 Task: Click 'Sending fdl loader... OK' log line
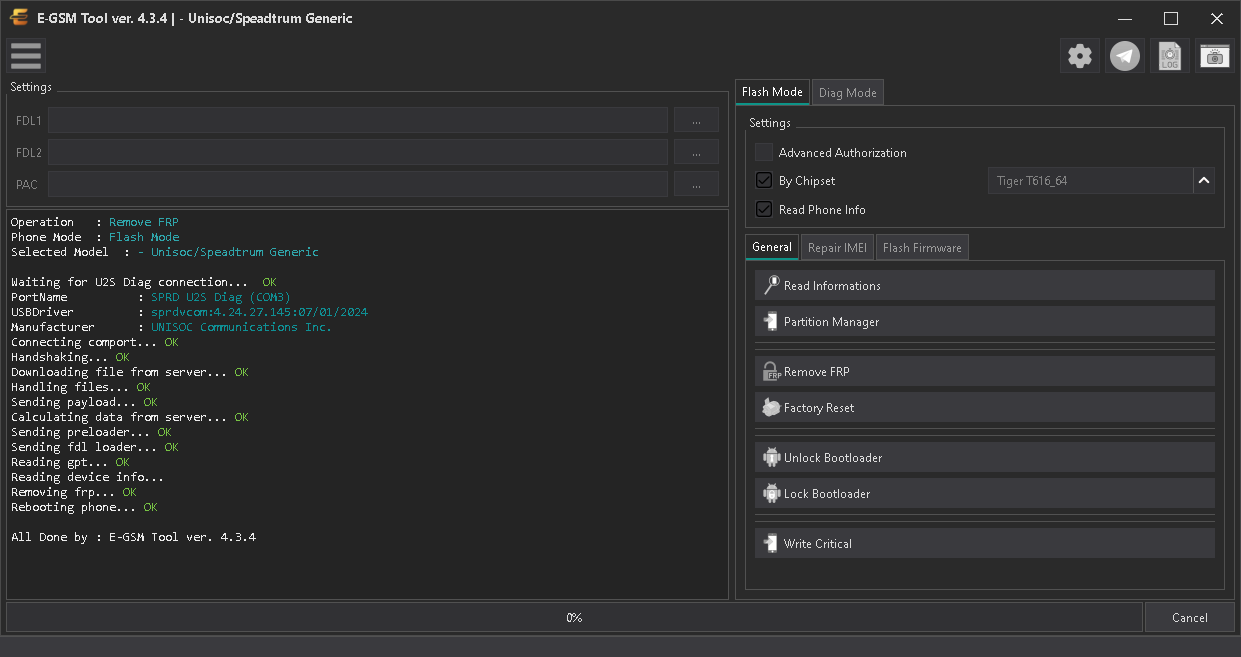(95, 447)
